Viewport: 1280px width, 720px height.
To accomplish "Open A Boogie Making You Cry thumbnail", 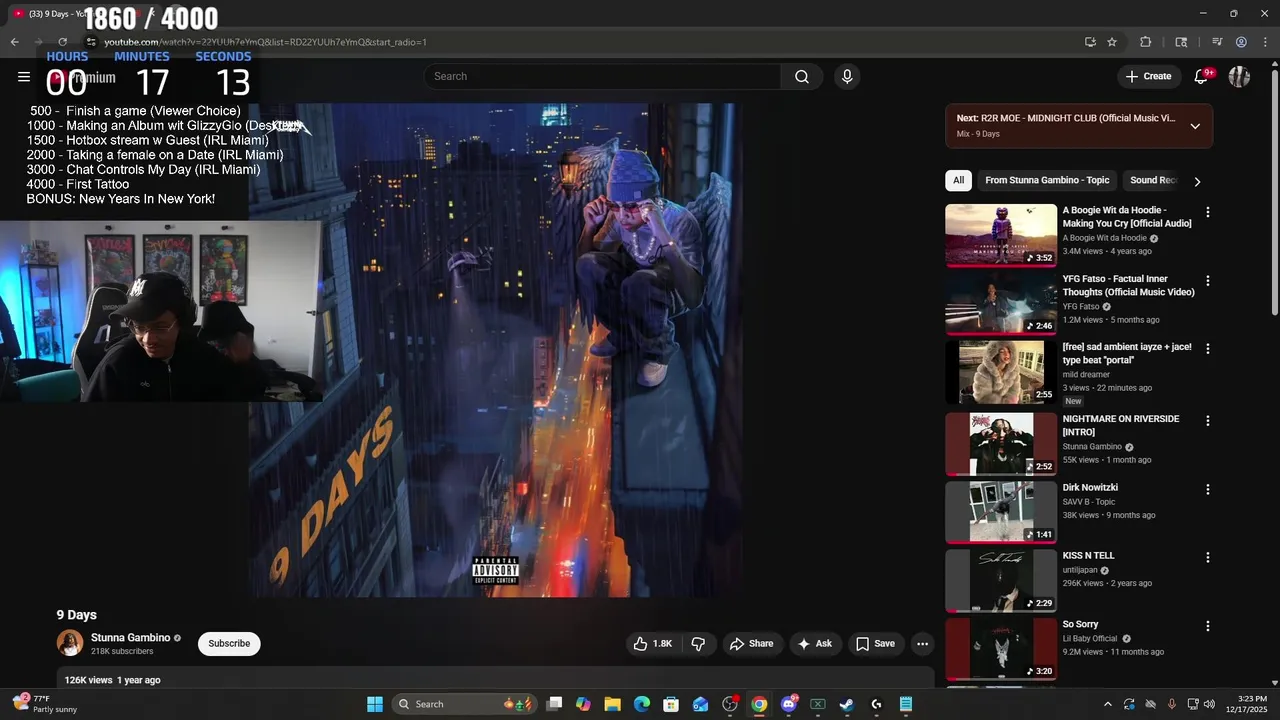I will (1001, 235).
